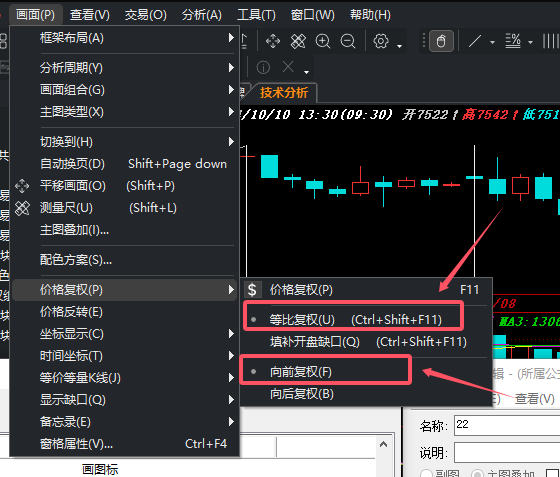
Task: Open the percentage tool dropdown arrow
Action: click(x=530, y=42)
